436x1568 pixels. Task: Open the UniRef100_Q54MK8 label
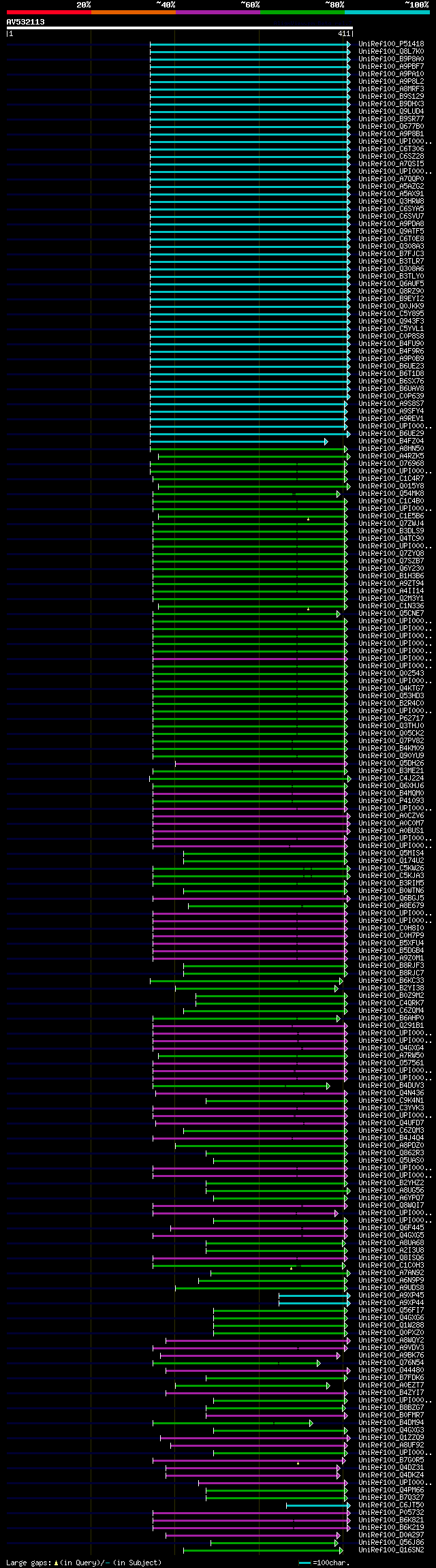pyautogui.click(x=391, y=494)
